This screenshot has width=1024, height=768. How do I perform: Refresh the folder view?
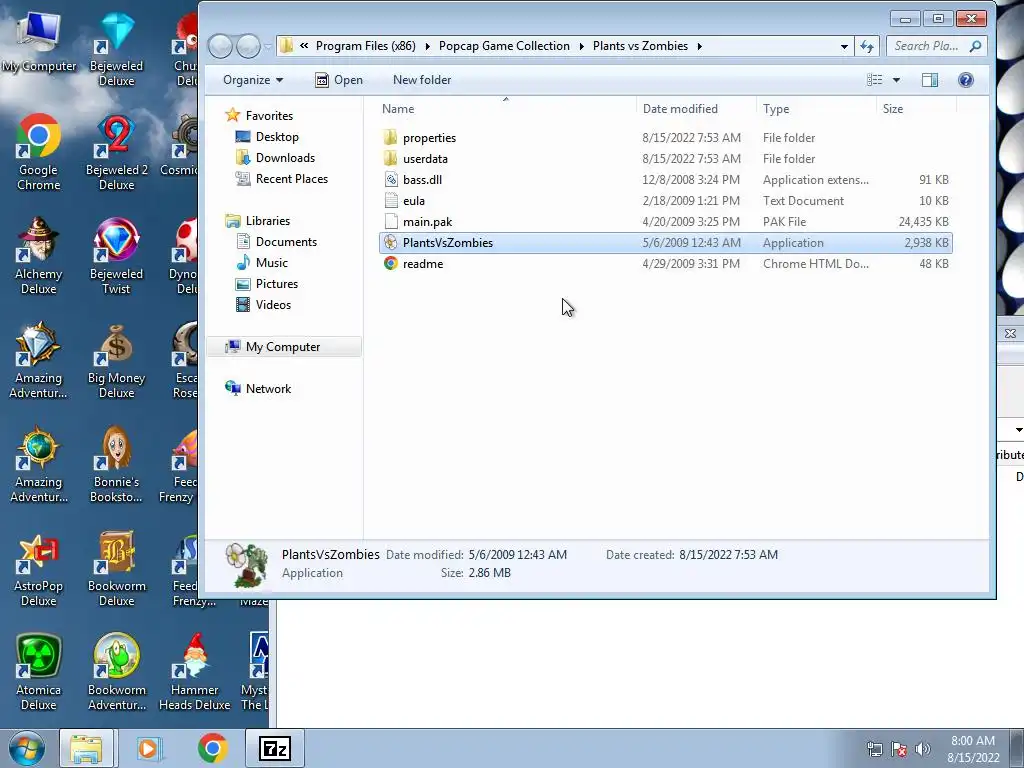point(867,46)
